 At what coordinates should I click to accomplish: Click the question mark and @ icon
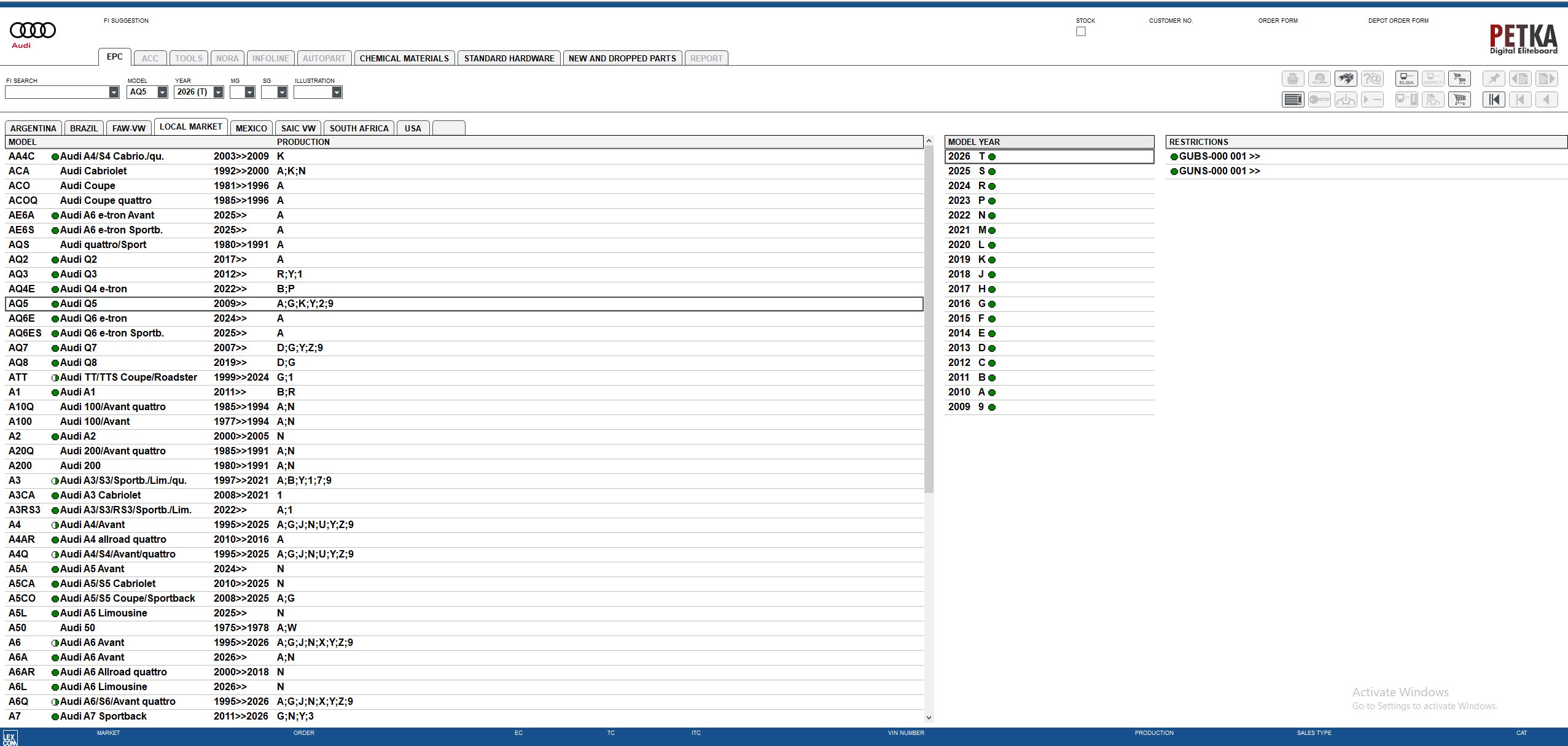tap(1372, 79)
